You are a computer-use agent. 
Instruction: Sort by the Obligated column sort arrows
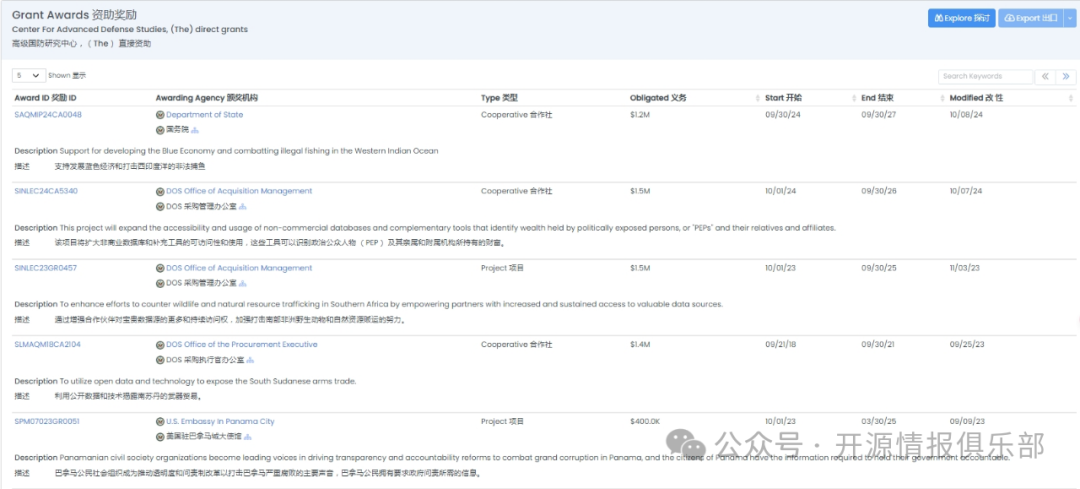coord(757,98)
